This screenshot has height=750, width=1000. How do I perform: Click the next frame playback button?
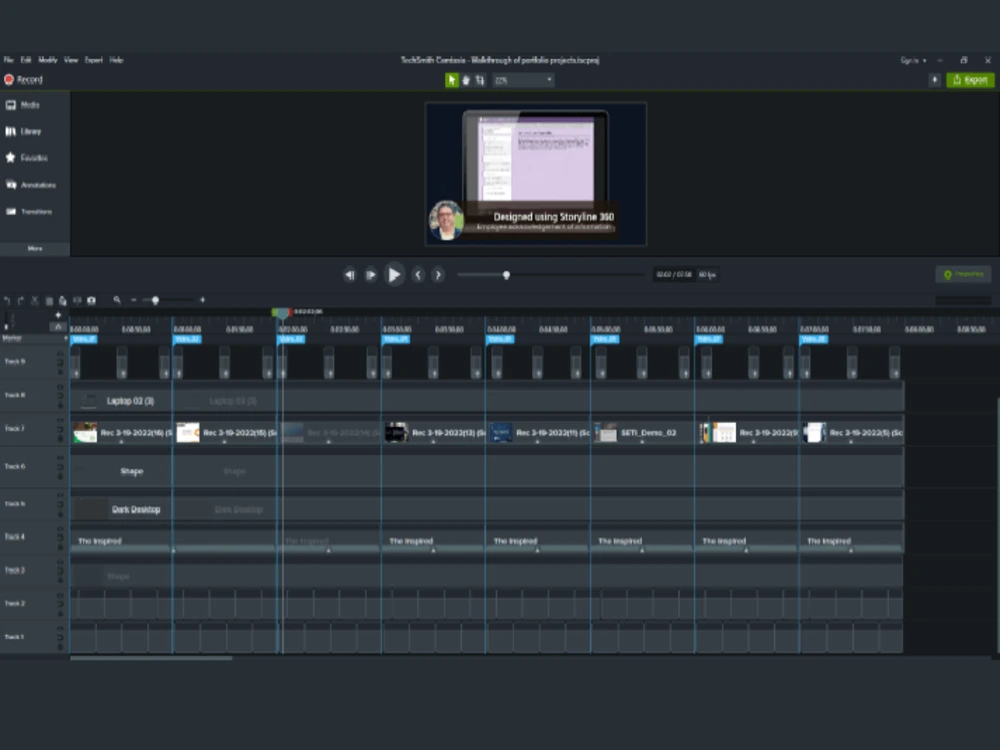[371, 275]
